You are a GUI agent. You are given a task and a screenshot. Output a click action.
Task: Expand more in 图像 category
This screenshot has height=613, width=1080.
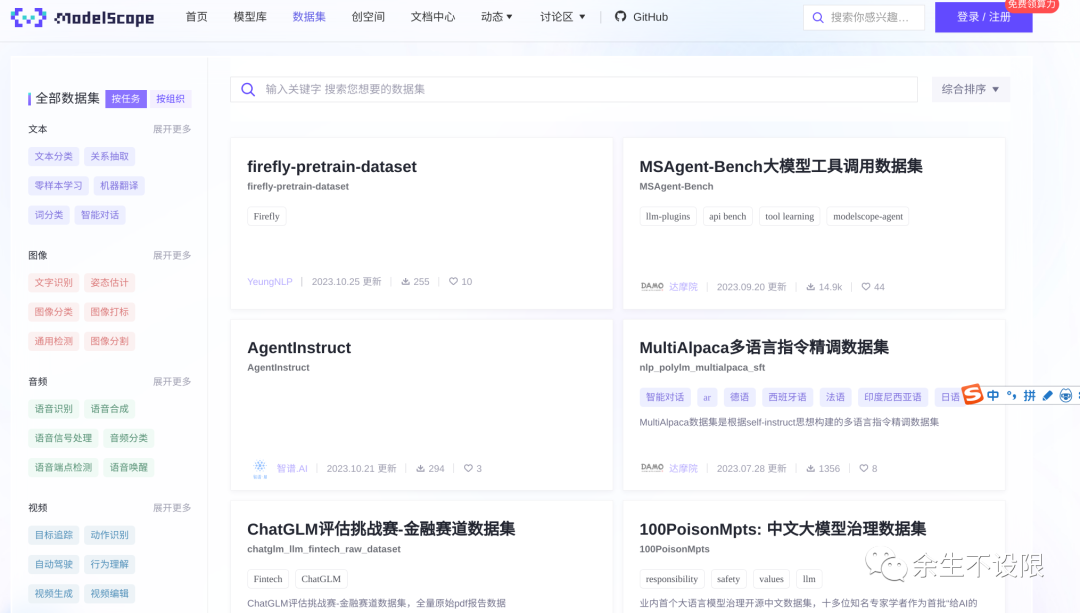pyautogui.click(x=172, y=255)
